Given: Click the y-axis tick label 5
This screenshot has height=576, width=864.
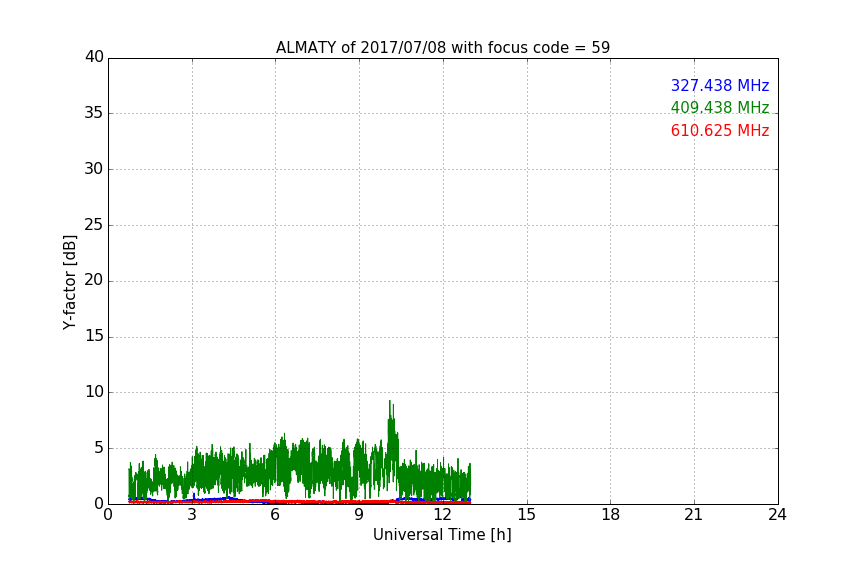Looking at the screenshot, I should 99,448.
